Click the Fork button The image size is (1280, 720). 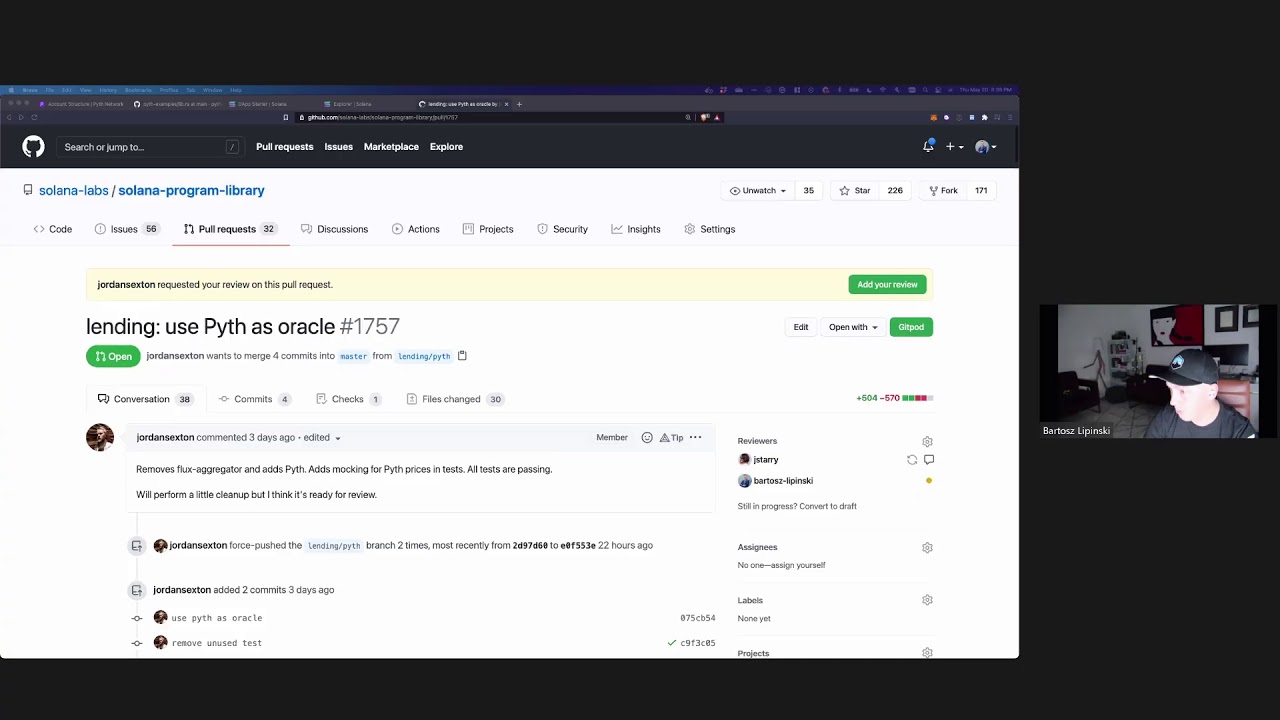coord(943,190)
